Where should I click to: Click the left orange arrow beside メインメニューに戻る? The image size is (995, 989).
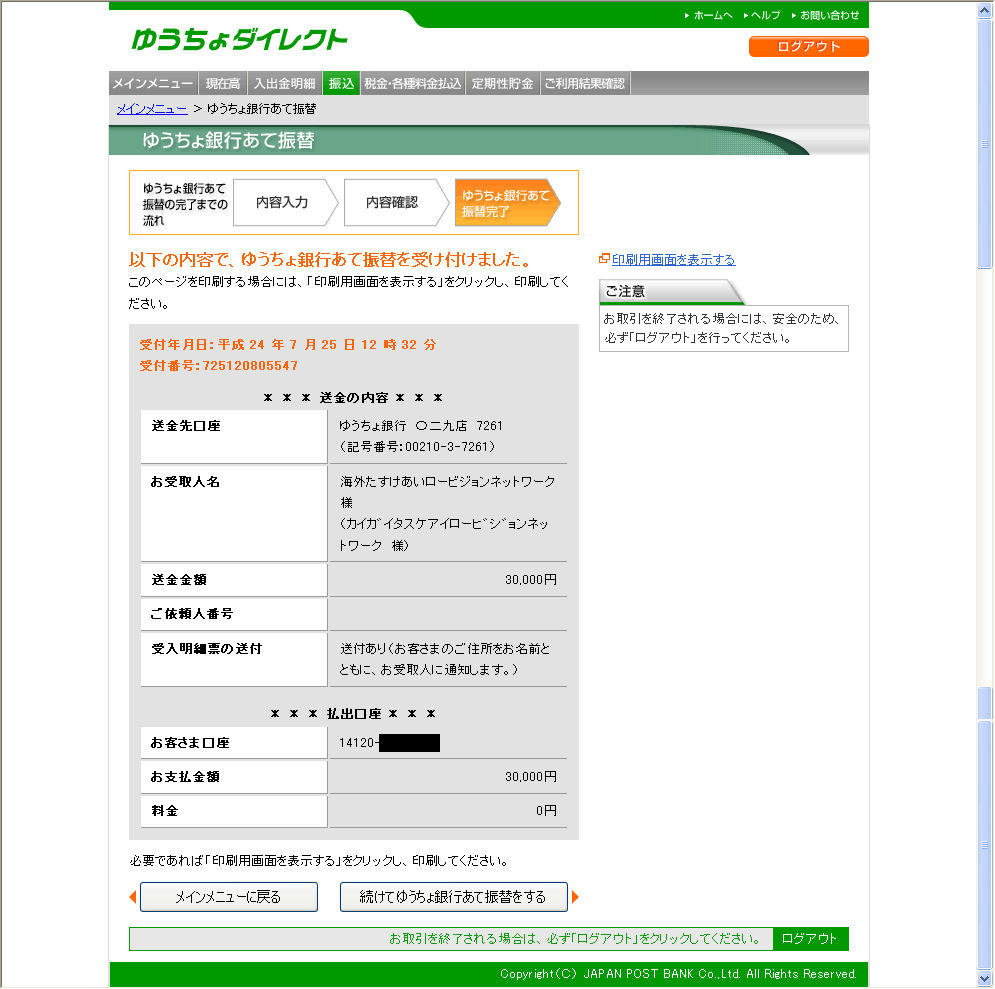pos(133,897)
